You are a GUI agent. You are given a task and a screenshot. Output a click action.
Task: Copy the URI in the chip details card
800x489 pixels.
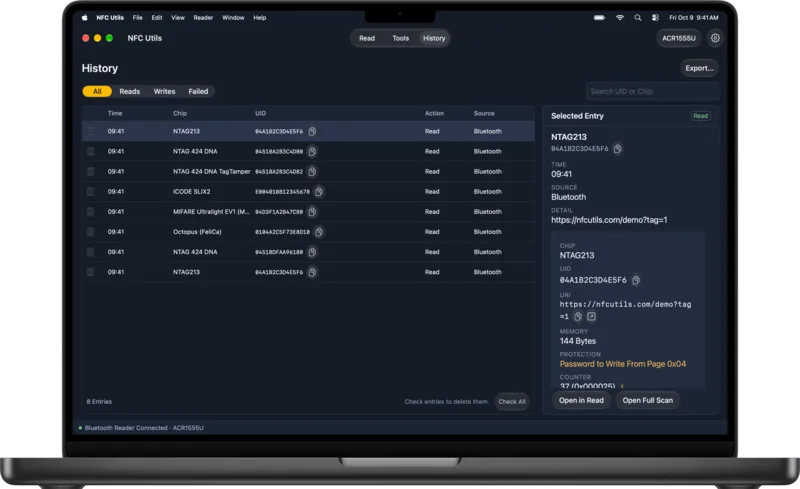pos(578,316)
